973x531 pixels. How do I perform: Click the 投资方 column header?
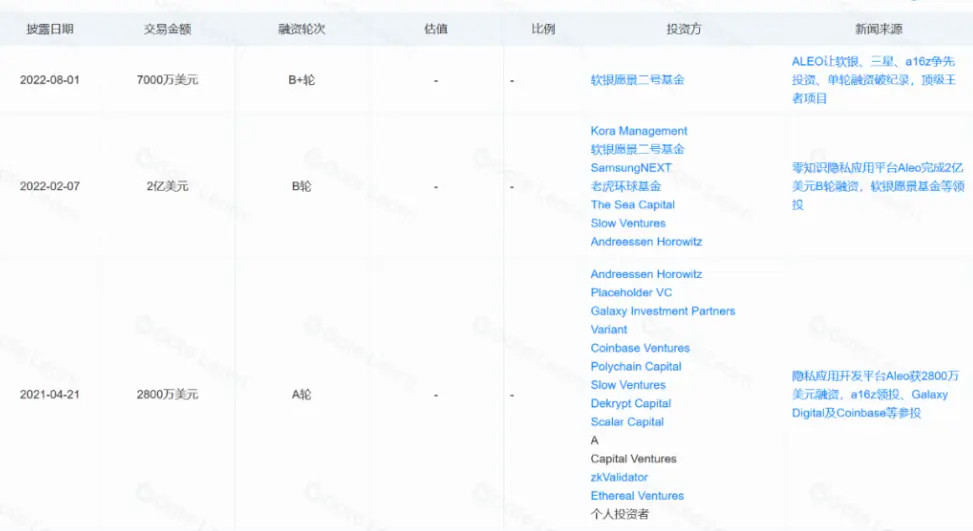click(x=684, y=29)
